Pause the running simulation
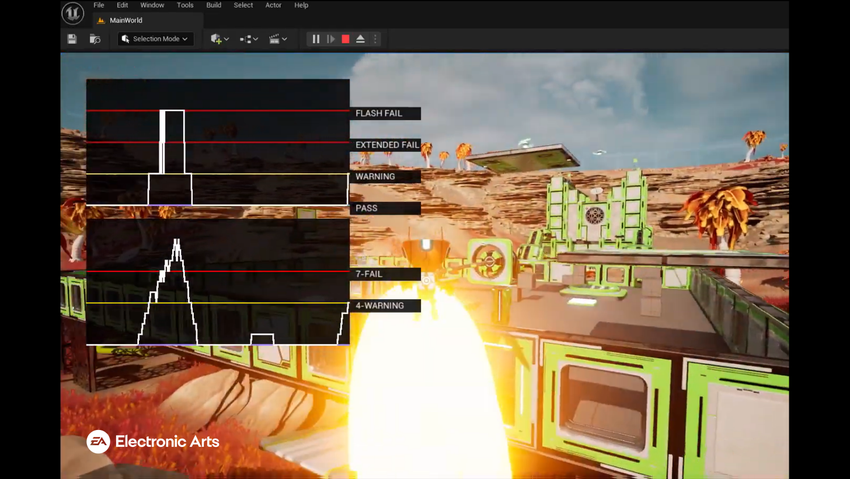Screen dimensions: 850x479 coord(316,39)
